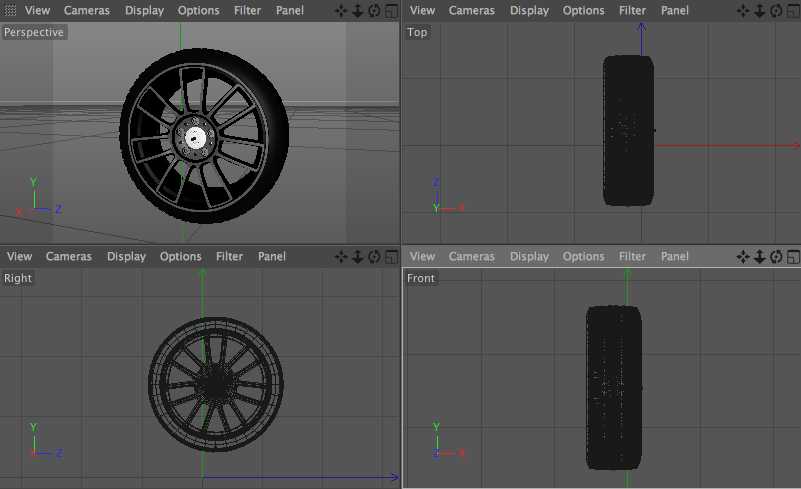Open the Options menu in Top viewport

pos(583,11)
